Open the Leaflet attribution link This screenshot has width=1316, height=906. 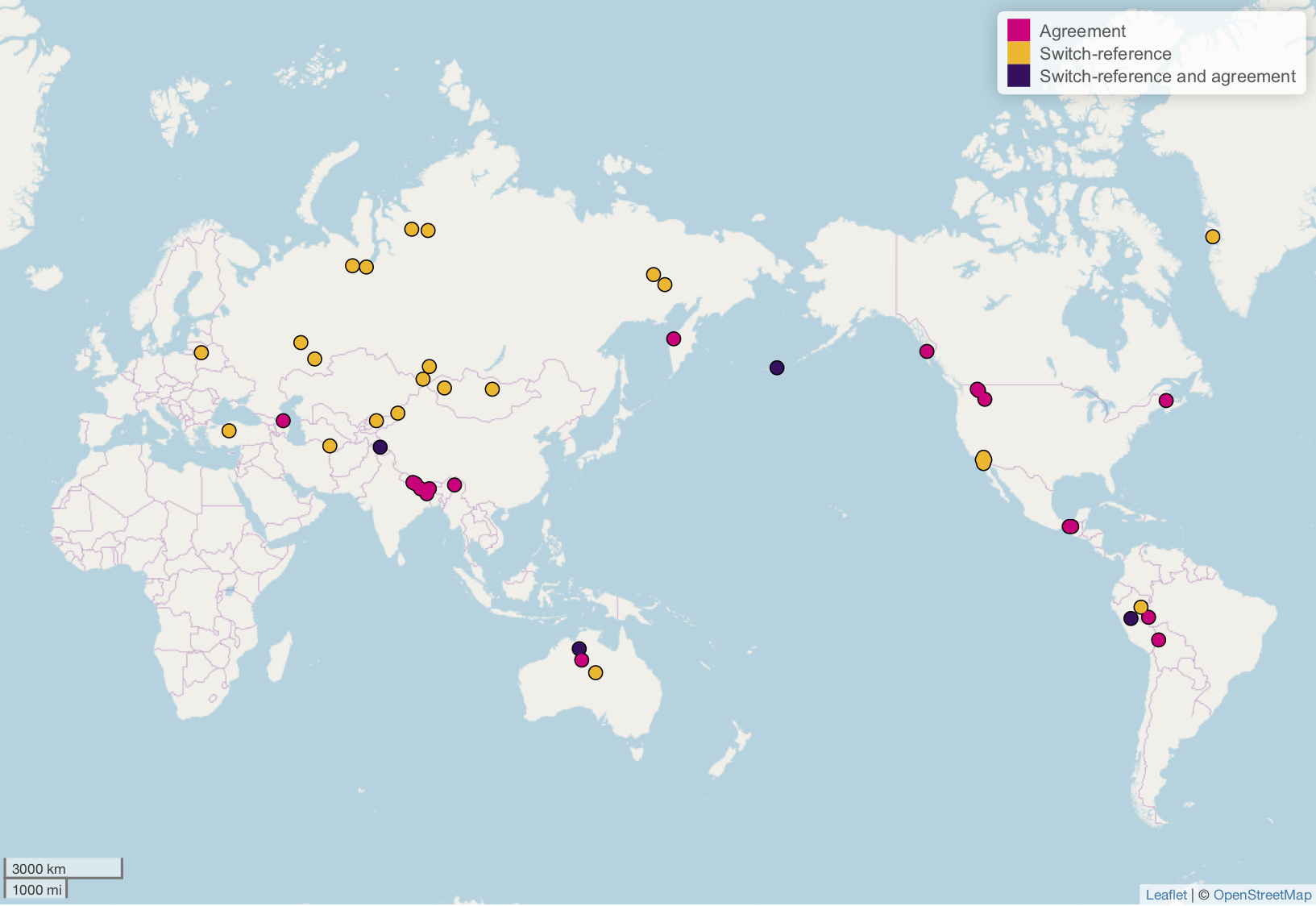(x=1166, y=895)
